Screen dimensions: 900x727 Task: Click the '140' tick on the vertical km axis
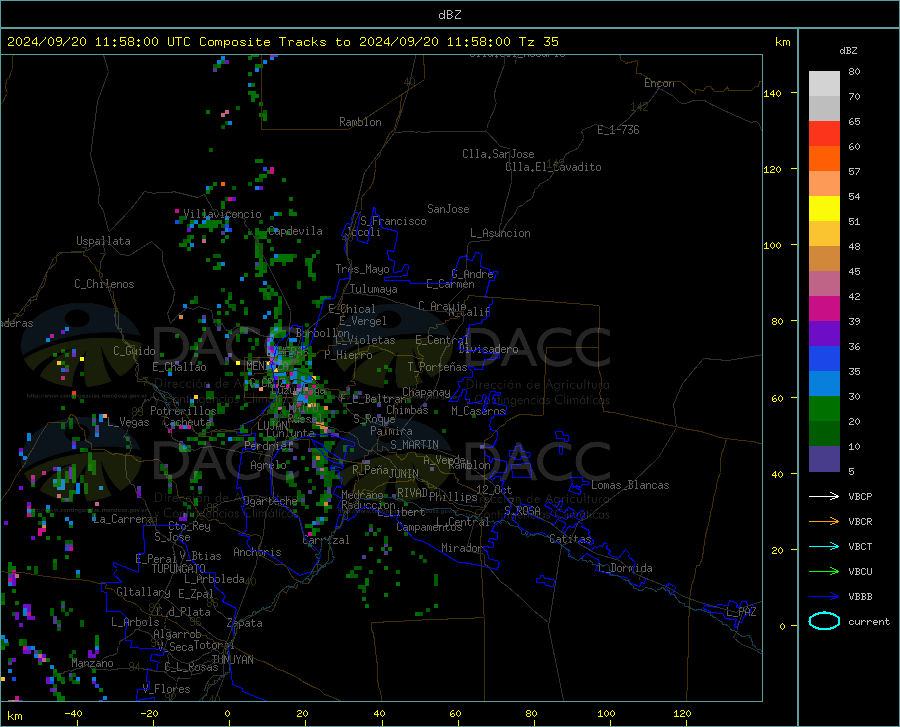click(772, 93)
